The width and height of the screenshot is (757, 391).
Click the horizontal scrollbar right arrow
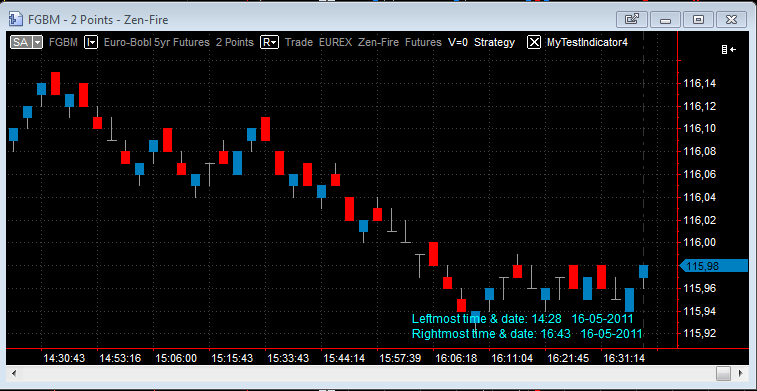click(x=741, y=374)
